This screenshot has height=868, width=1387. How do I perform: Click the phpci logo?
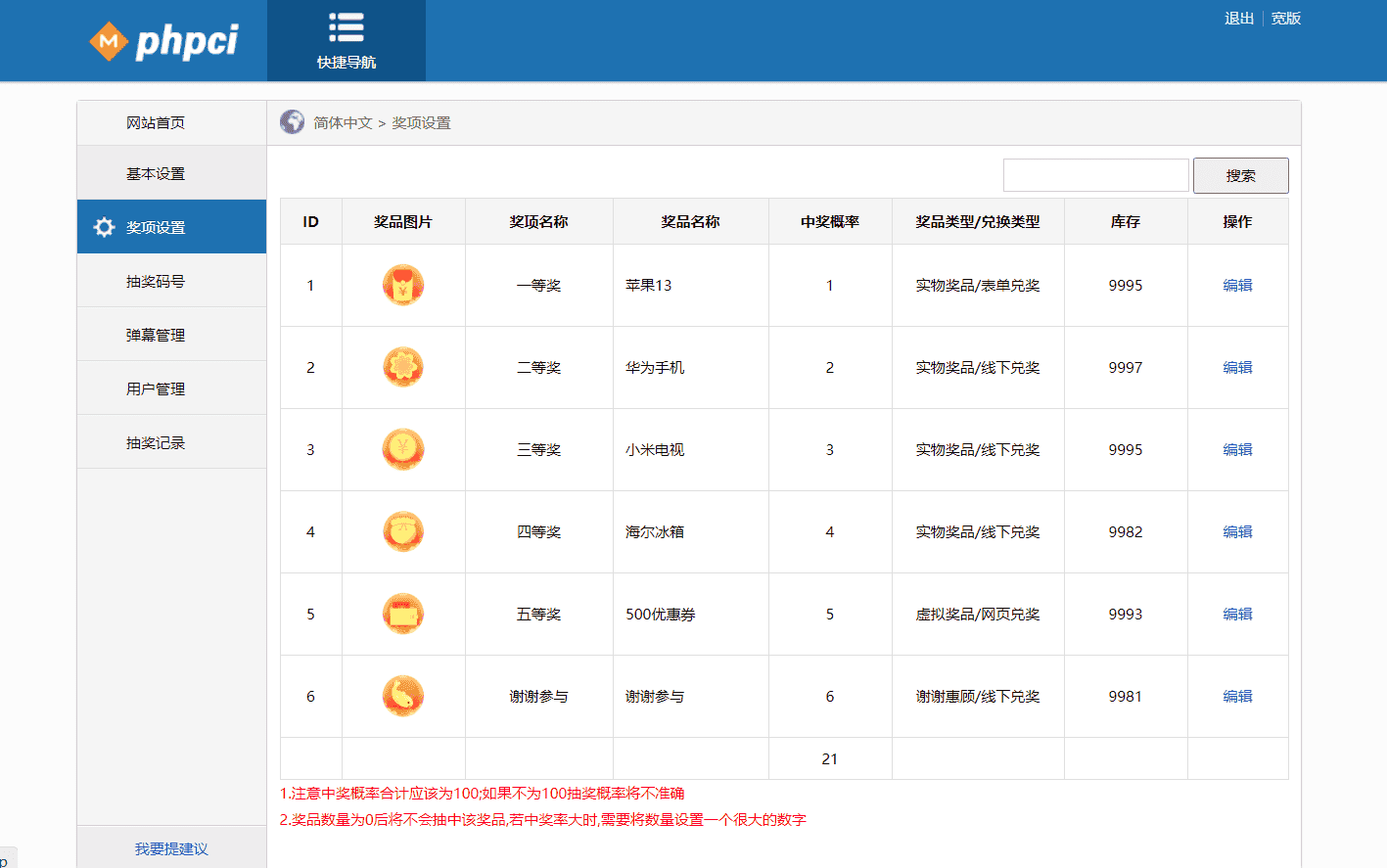163,41
